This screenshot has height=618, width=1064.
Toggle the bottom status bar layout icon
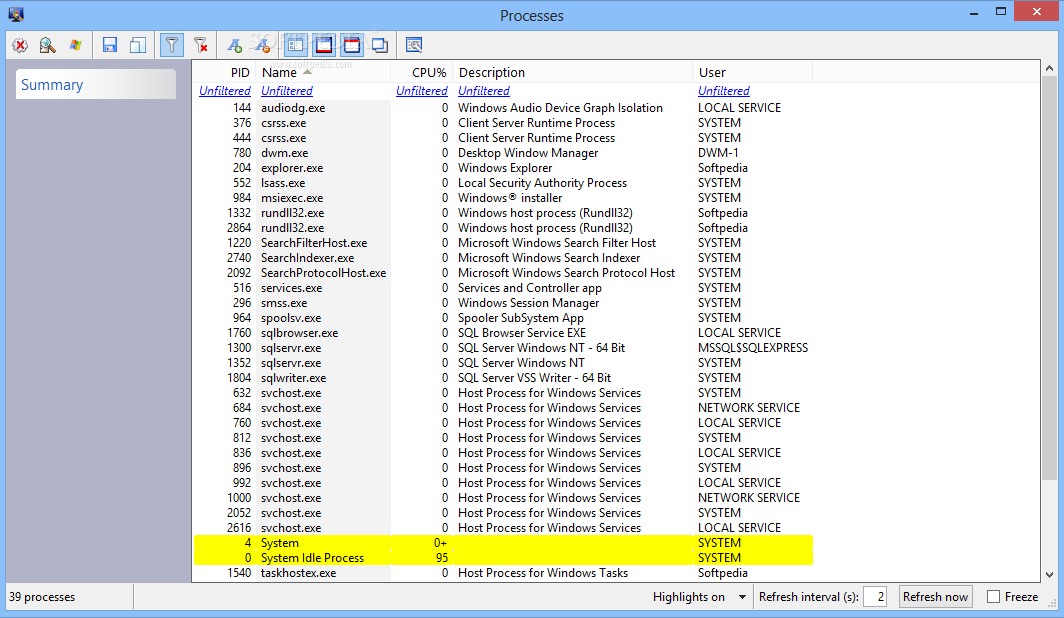point(324,45)
